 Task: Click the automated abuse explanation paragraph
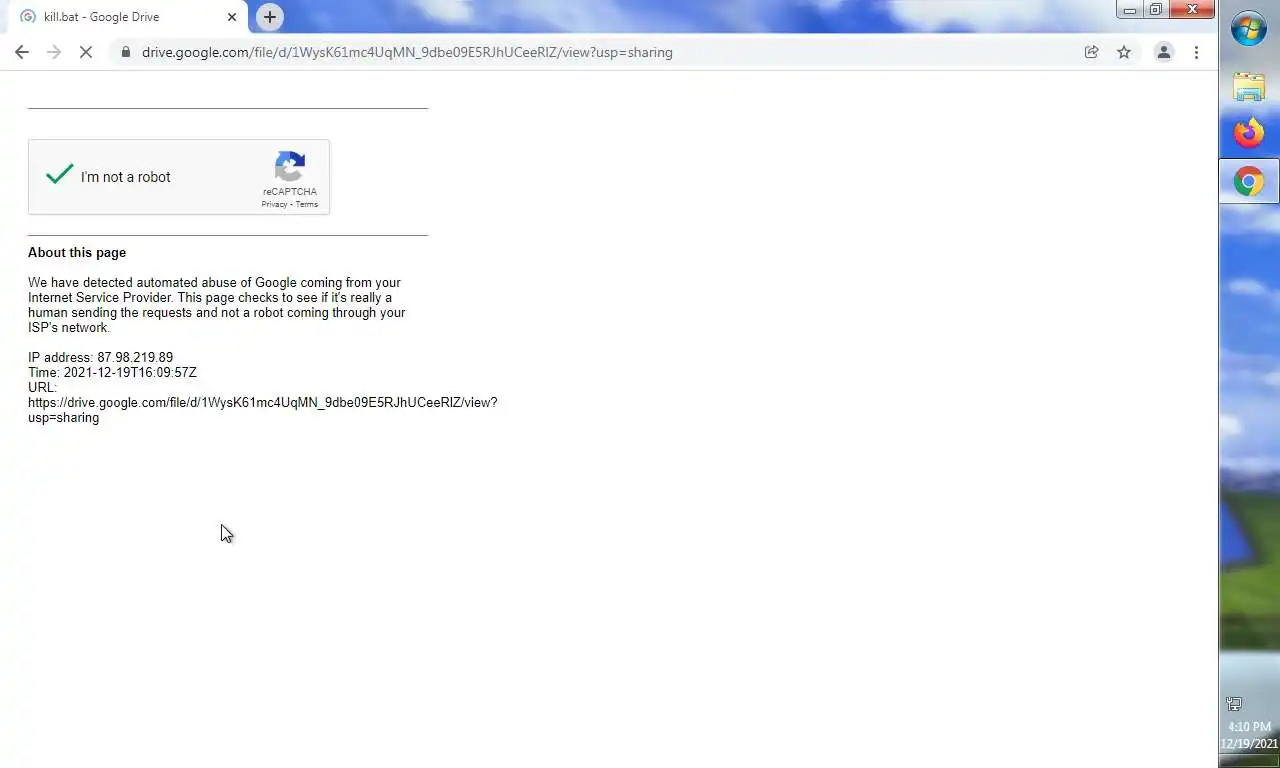coord(217,305)
